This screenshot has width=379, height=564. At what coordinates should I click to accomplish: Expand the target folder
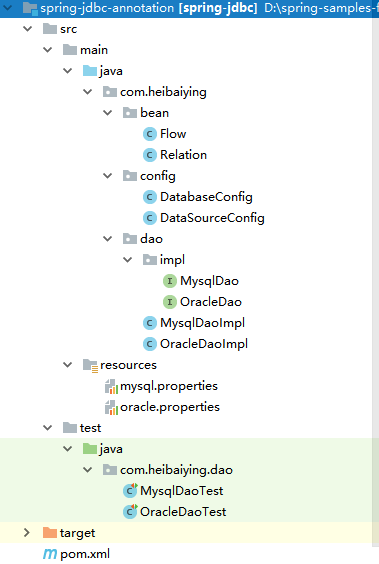27,533
